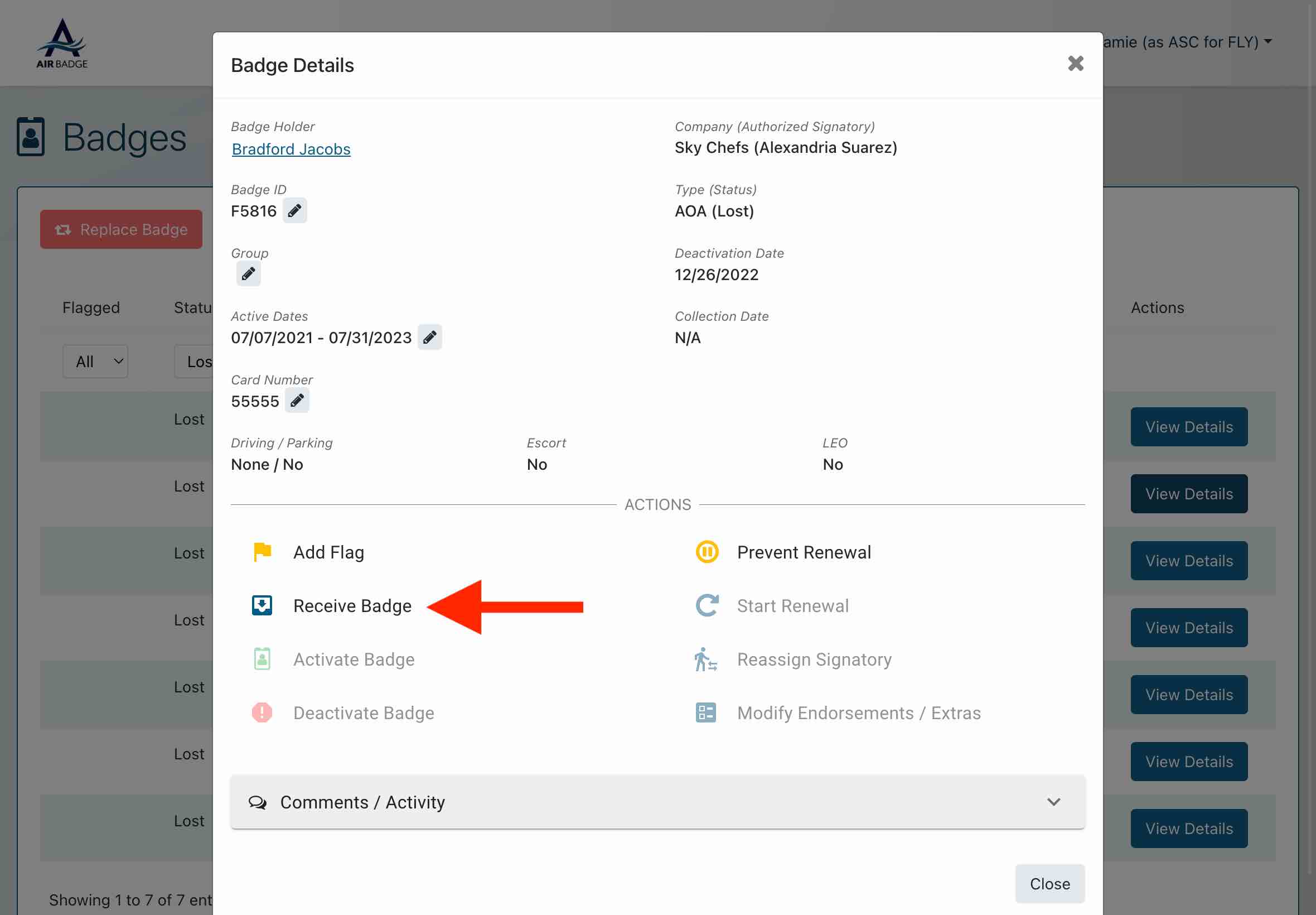Edit Active Dates with pencil icon

pos(429,338)
